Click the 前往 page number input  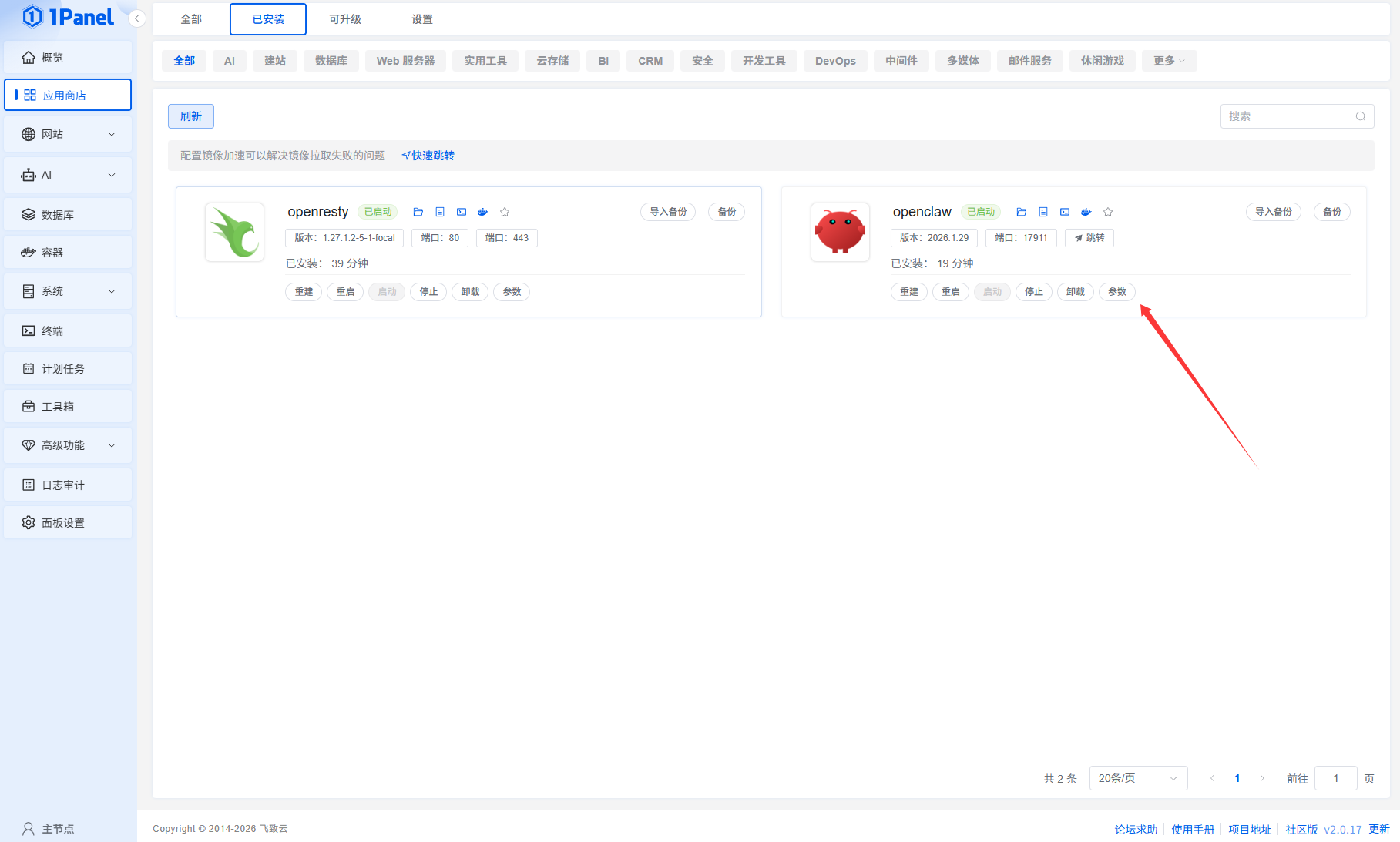click(1335, 778)
